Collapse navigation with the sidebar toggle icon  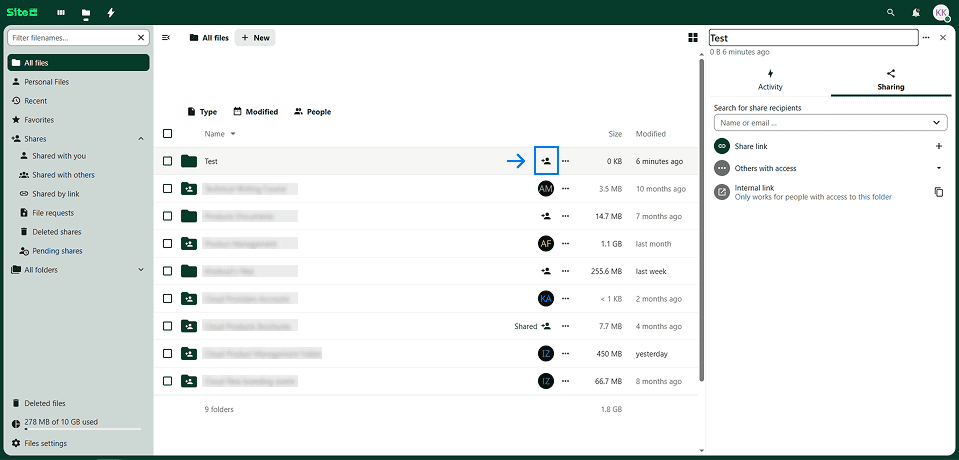click(166, 38)
